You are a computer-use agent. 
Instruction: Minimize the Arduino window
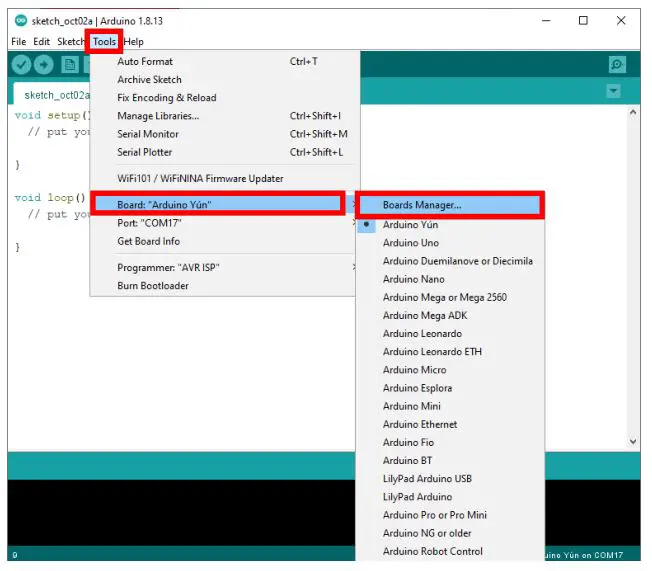coord(546,20)
